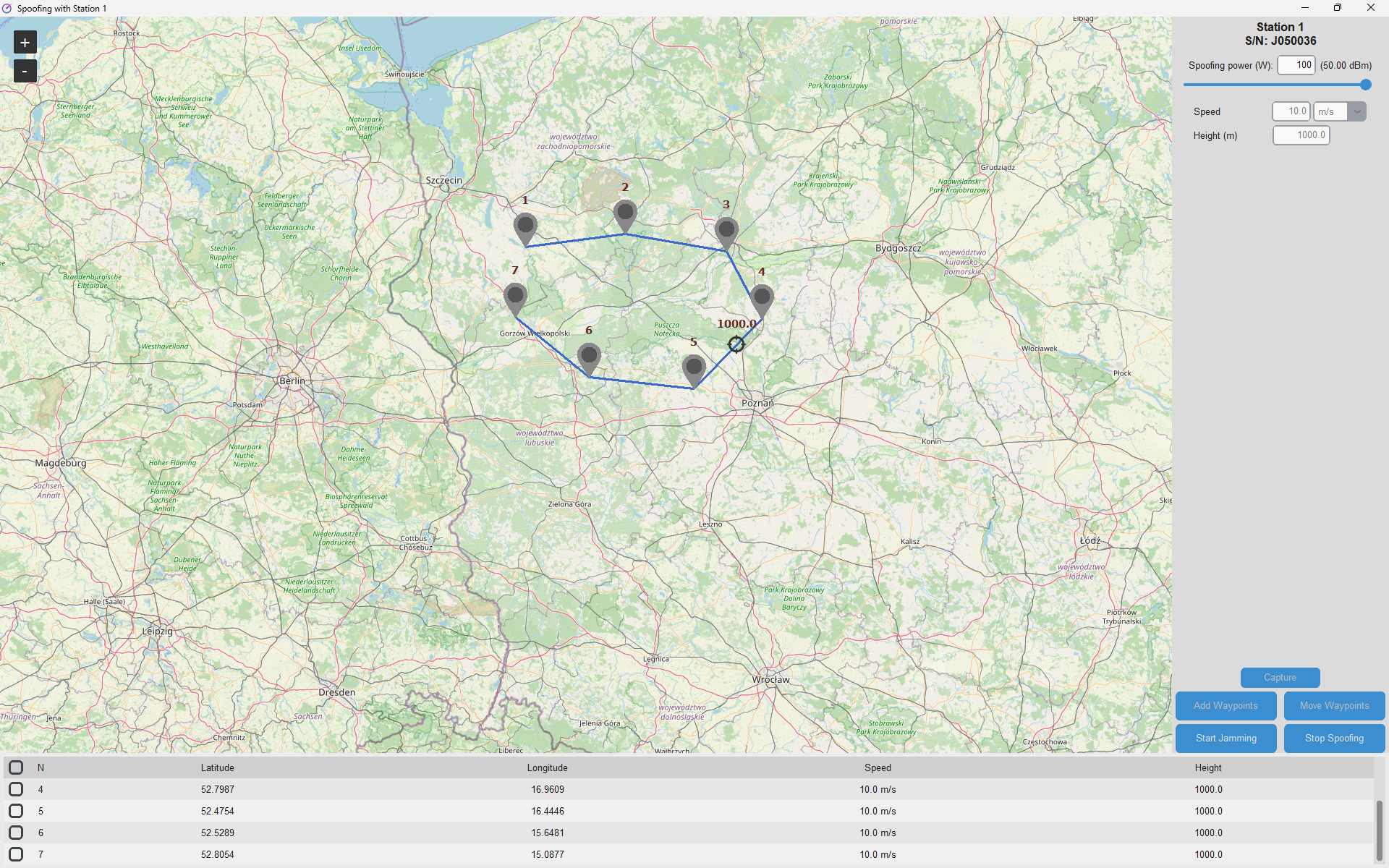Click the Berlin label on the map
Viewport: 1389px width, 868px height.
[292, 380]
